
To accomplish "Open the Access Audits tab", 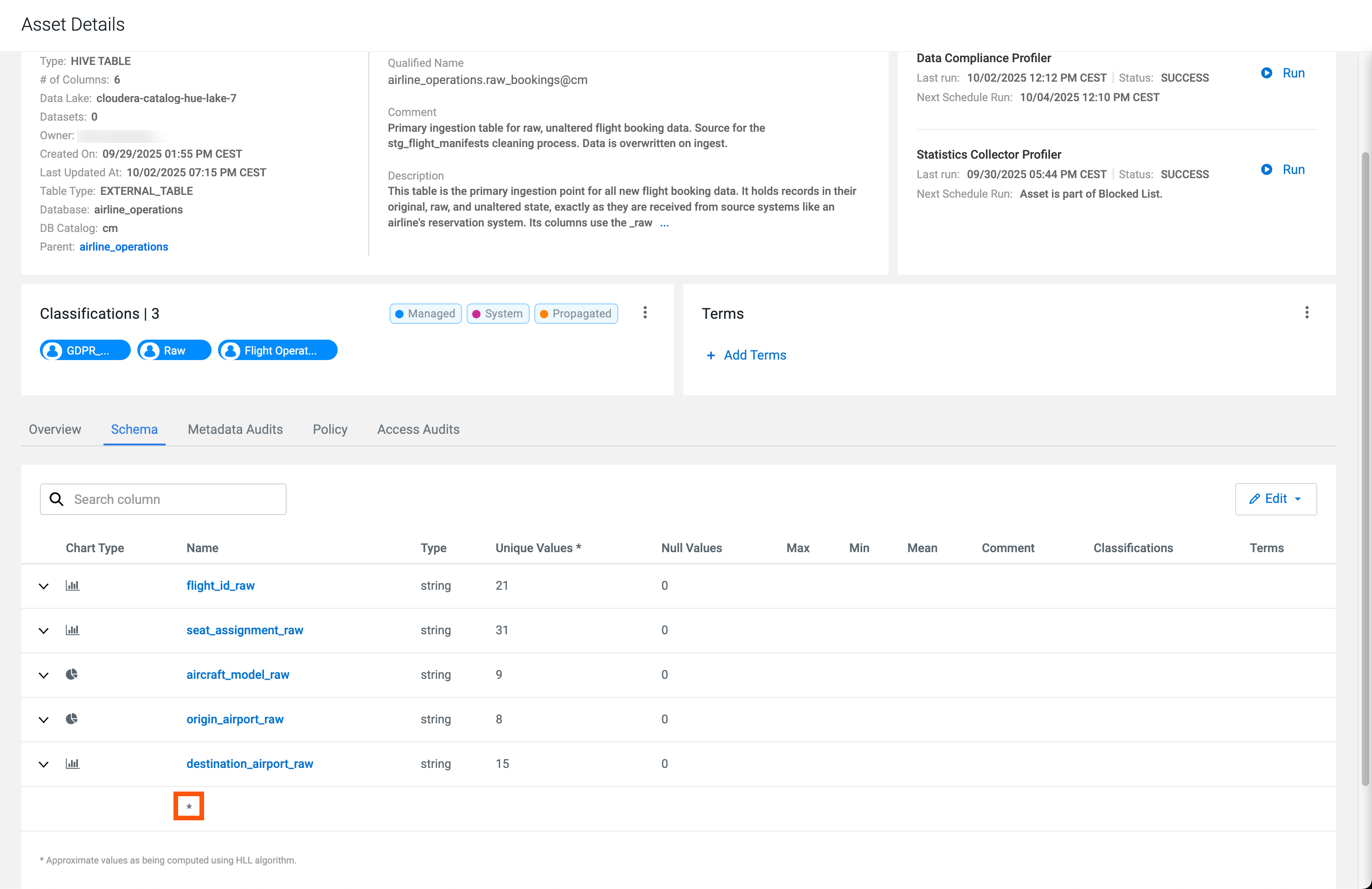I will click(x=418, y=430).
